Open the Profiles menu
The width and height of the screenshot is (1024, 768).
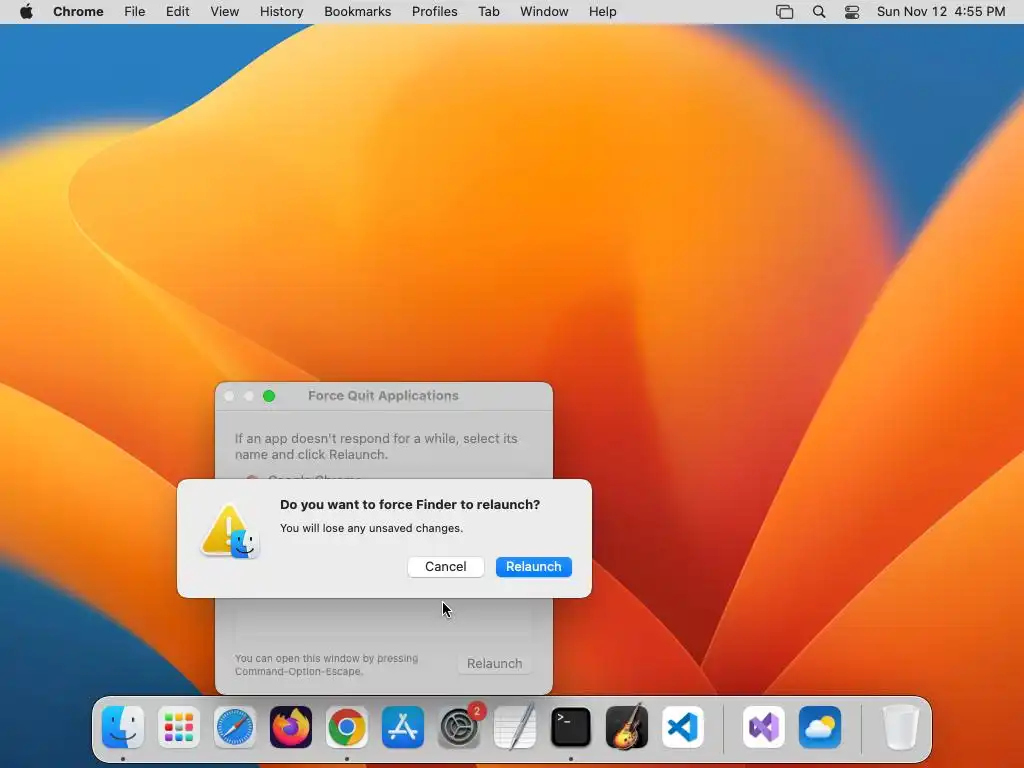[x=434, y=12]
